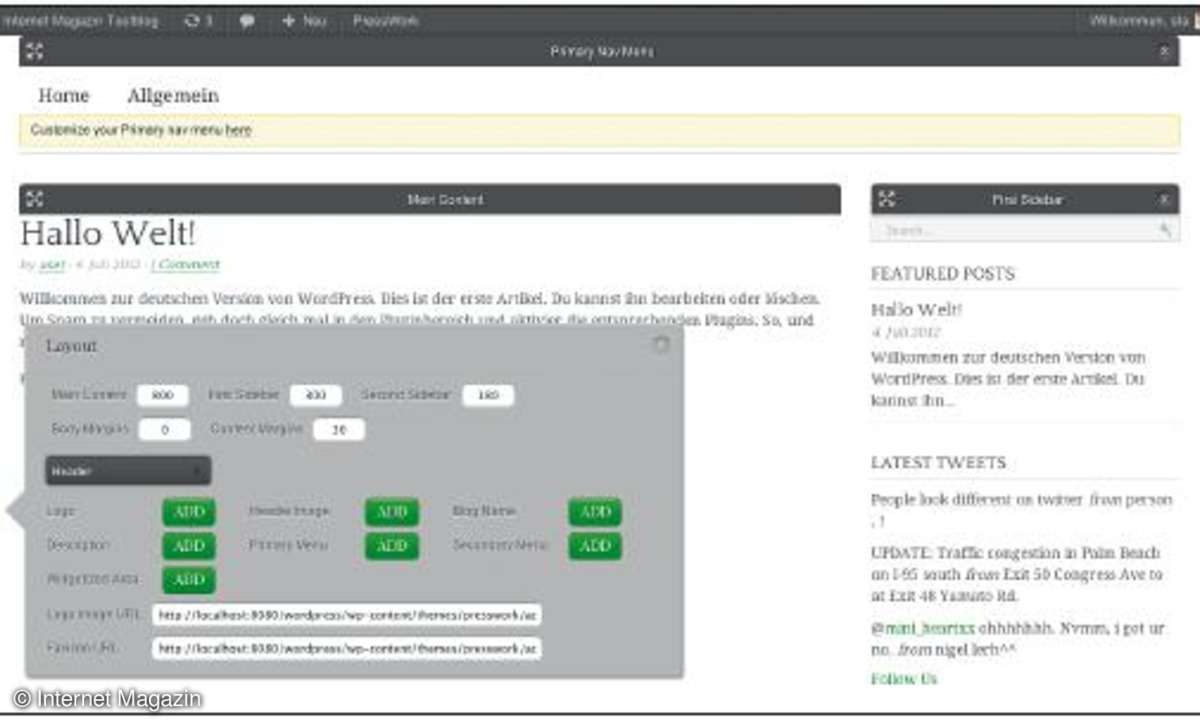
Task: Click the FEATURED POSTS heading
Action: 942,274
